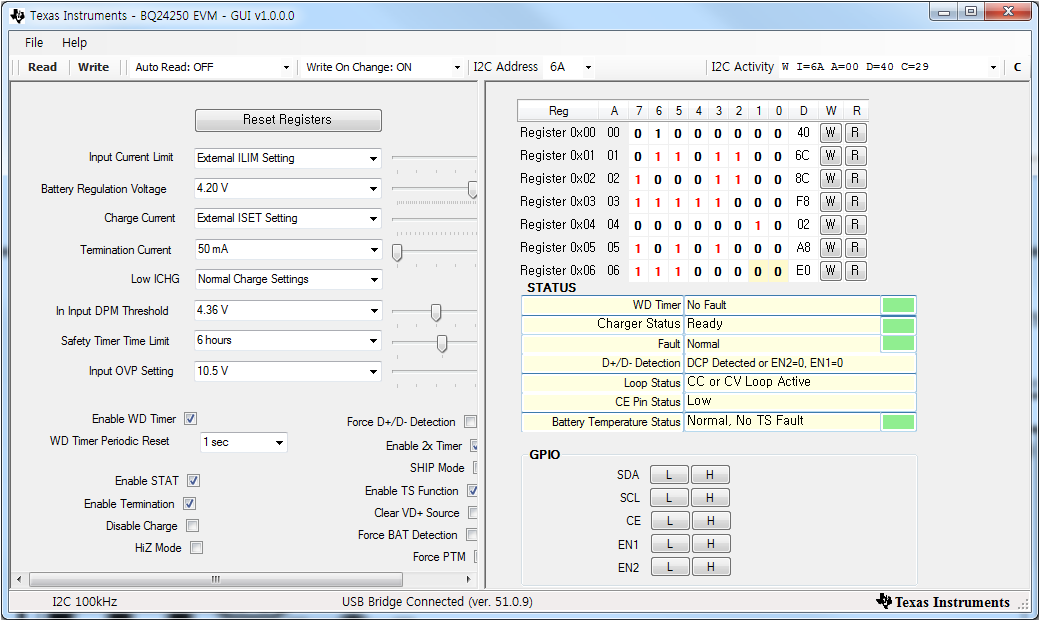Click the R button for Register 0x02
The width and height of the screenshot is (1040, 621).
point(856,178)
